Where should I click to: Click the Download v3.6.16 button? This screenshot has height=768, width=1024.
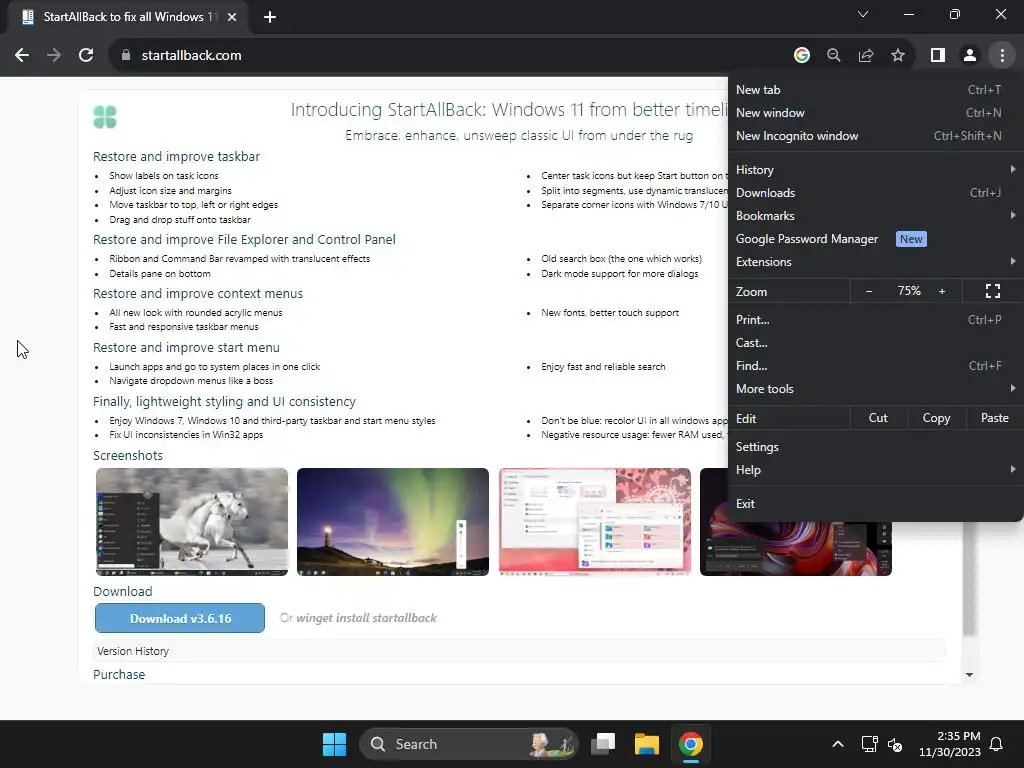[x=180, y=618]
